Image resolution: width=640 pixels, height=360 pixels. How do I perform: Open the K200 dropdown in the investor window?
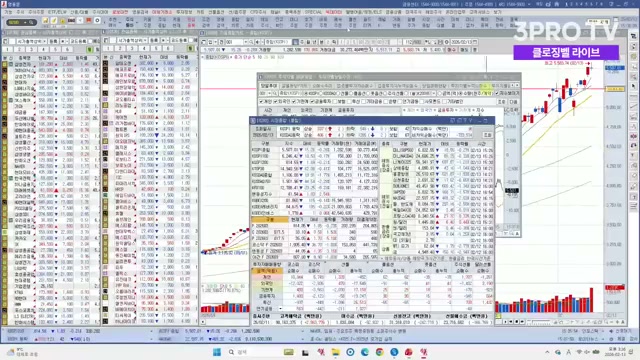[434, 93]
